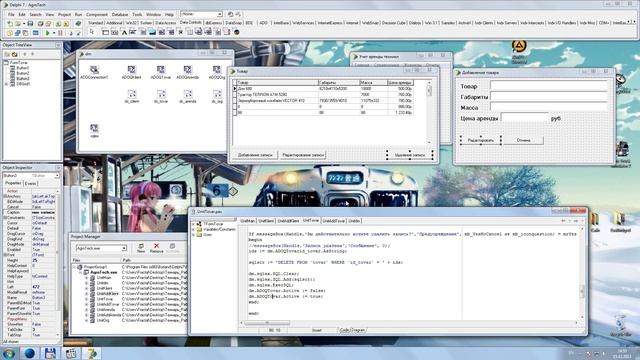Select the arrow pointer in component palette

tap(92, 32)
